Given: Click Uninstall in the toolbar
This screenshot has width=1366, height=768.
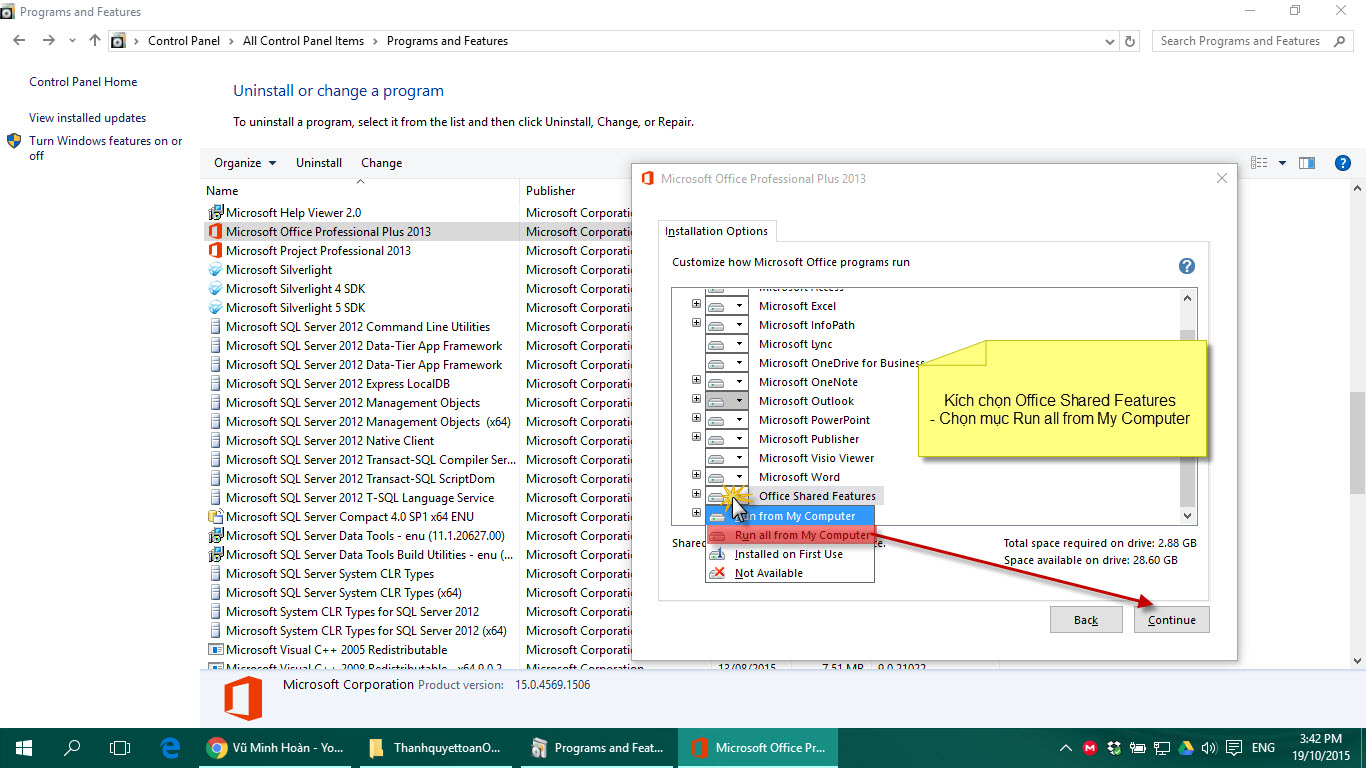Looking at the screenshot, I should click(x=319, y=163).
